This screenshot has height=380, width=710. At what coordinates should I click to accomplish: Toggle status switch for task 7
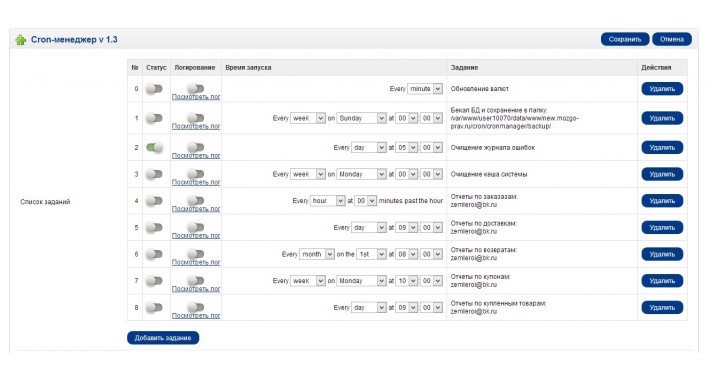pos(154,281)
